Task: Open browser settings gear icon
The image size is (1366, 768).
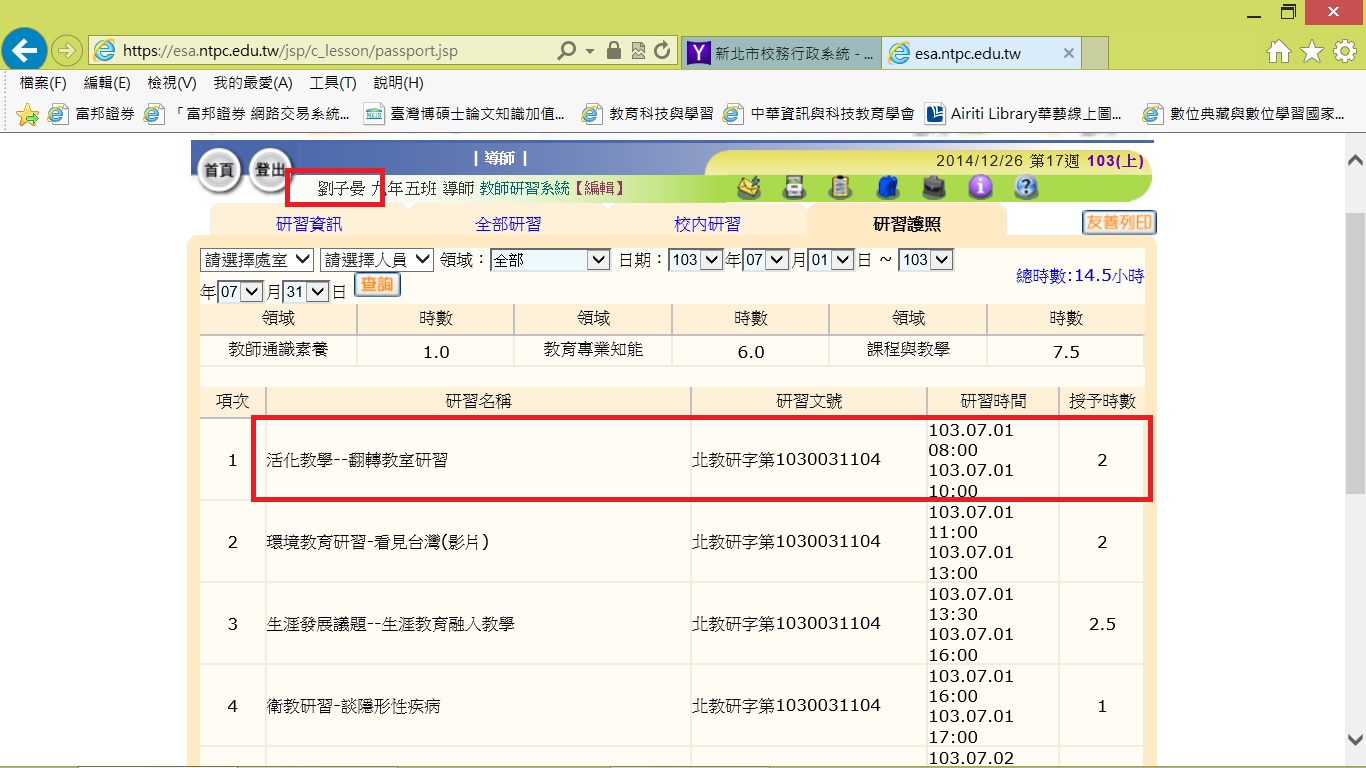Action: click(x=1344, y=51)
